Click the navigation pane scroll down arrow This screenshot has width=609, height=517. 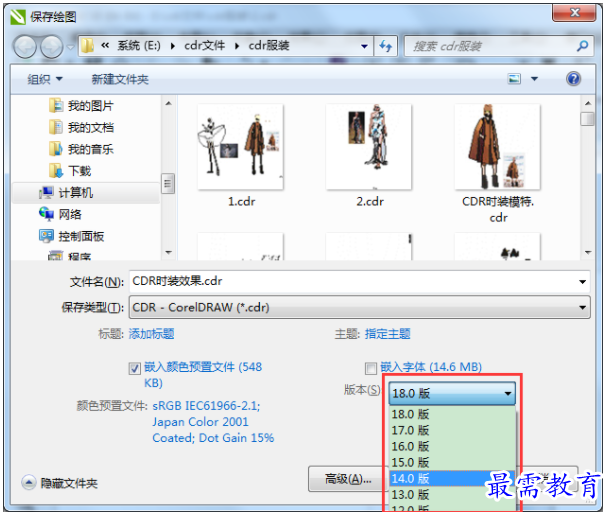click(x=168, y=252)
